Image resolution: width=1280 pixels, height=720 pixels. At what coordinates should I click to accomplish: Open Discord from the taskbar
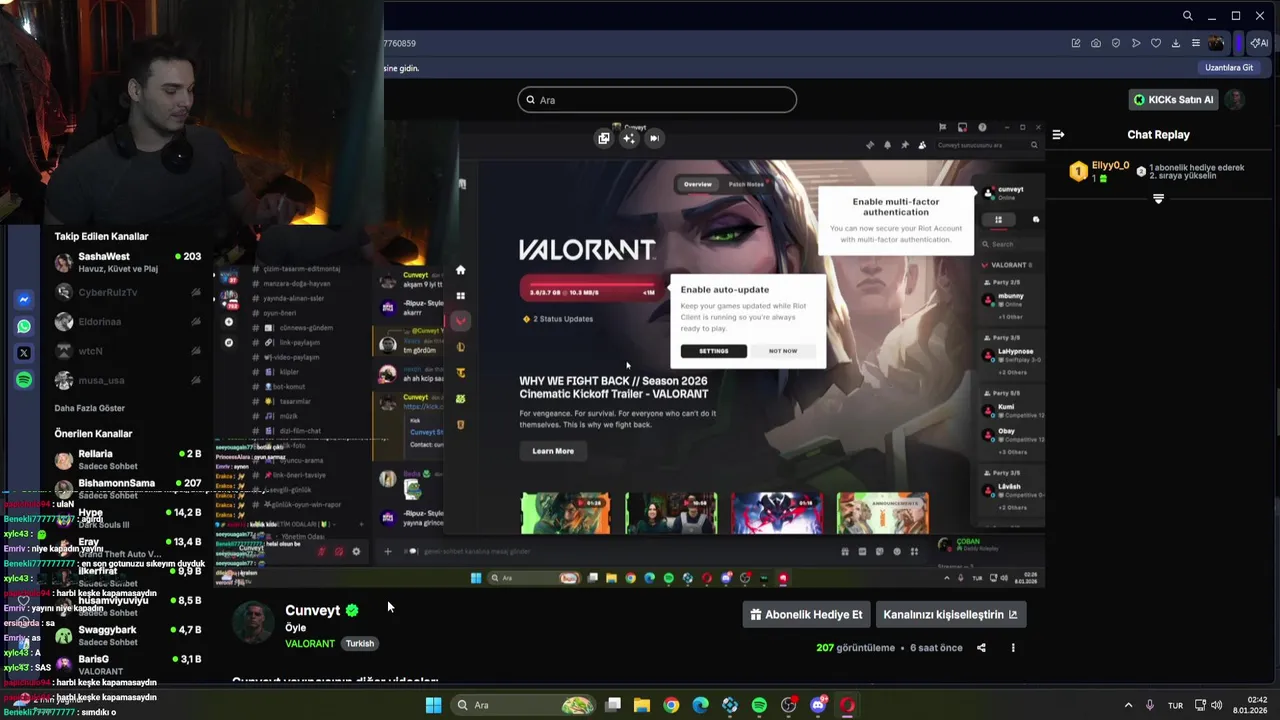(x=818, y=705)
